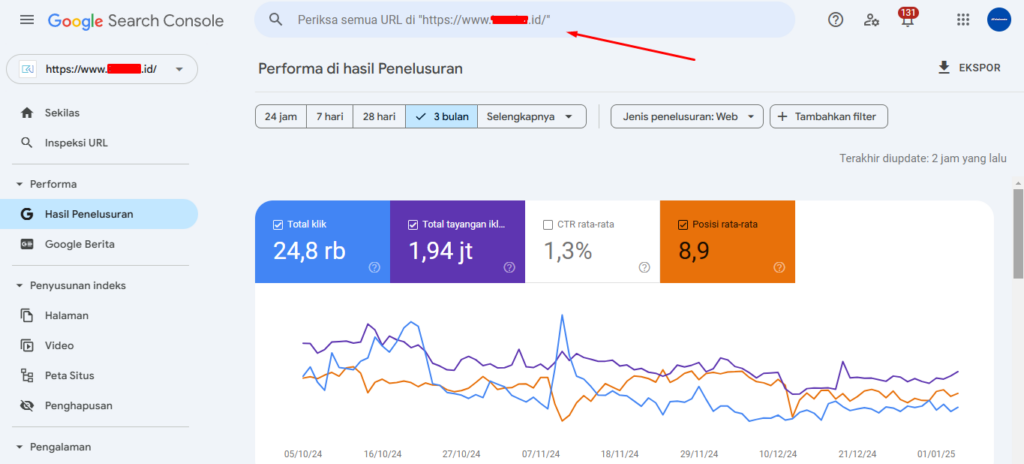Click the orange Posisi rata-rata 8,9 card

click(x=728, y=242)
